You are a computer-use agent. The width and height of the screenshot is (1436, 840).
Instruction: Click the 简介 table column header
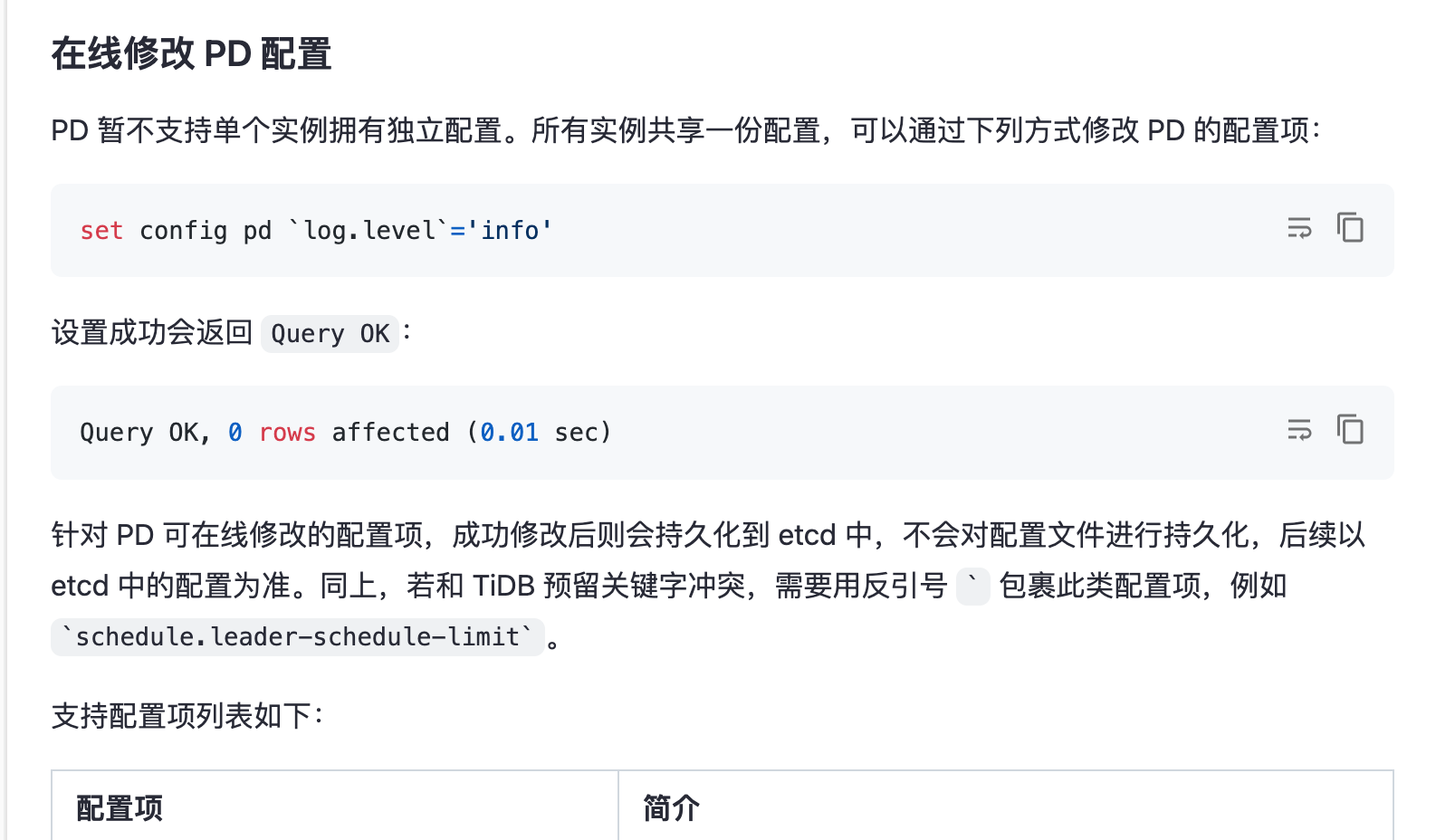(671, 807)
